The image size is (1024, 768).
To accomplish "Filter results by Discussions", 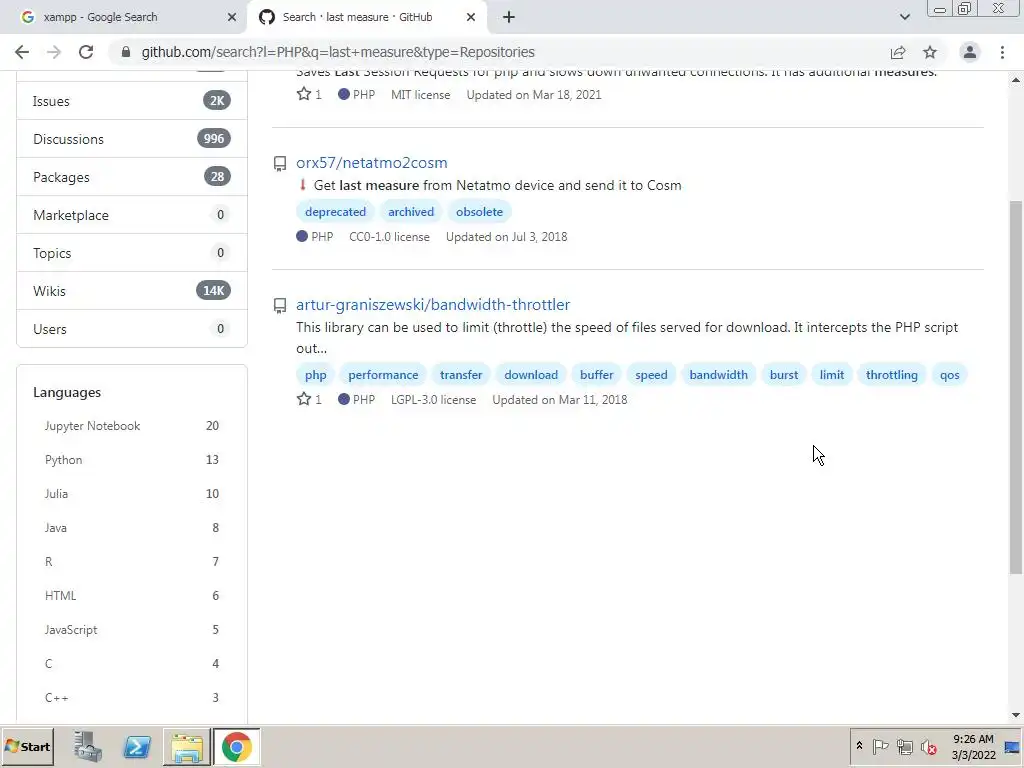I will tap(132, 138).
